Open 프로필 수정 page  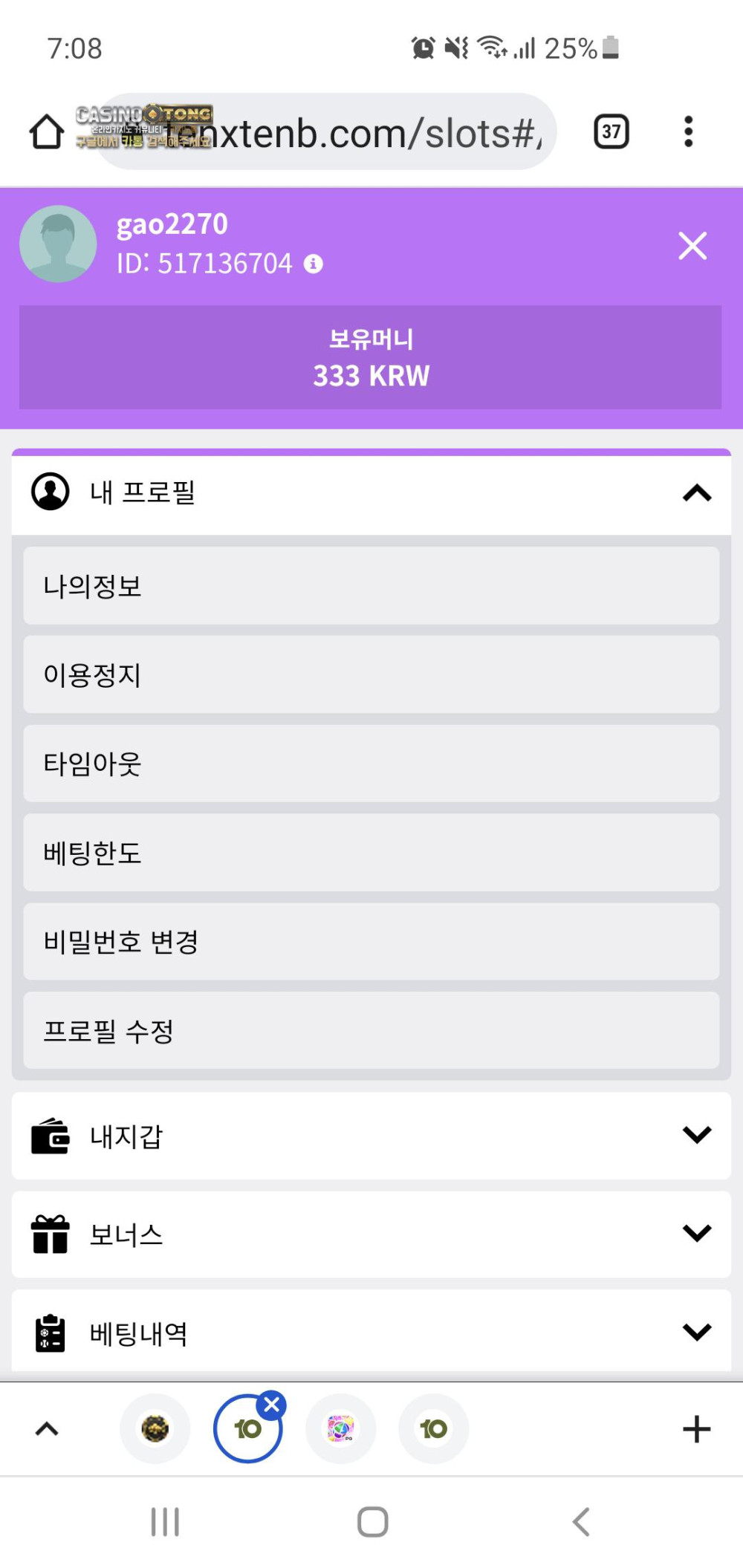371,1031
